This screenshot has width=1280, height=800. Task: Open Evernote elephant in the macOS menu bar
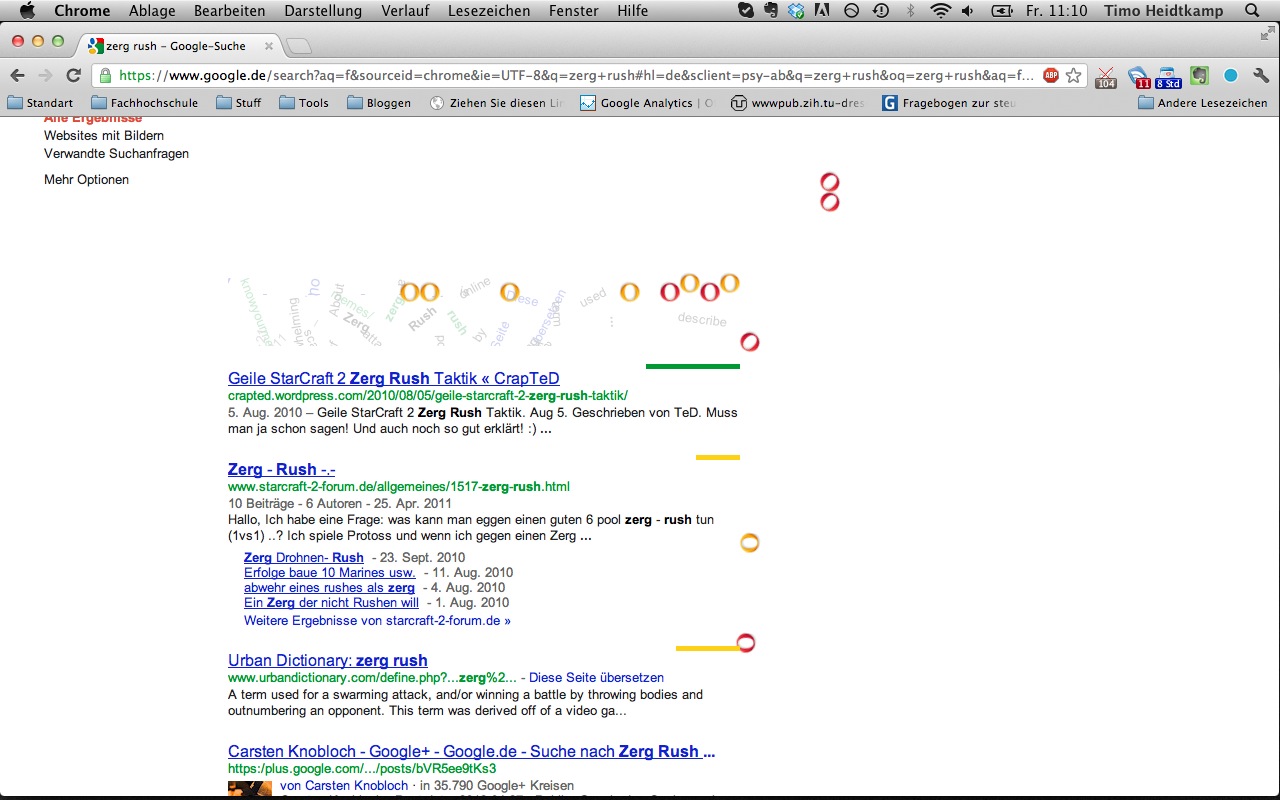(771, 11)
